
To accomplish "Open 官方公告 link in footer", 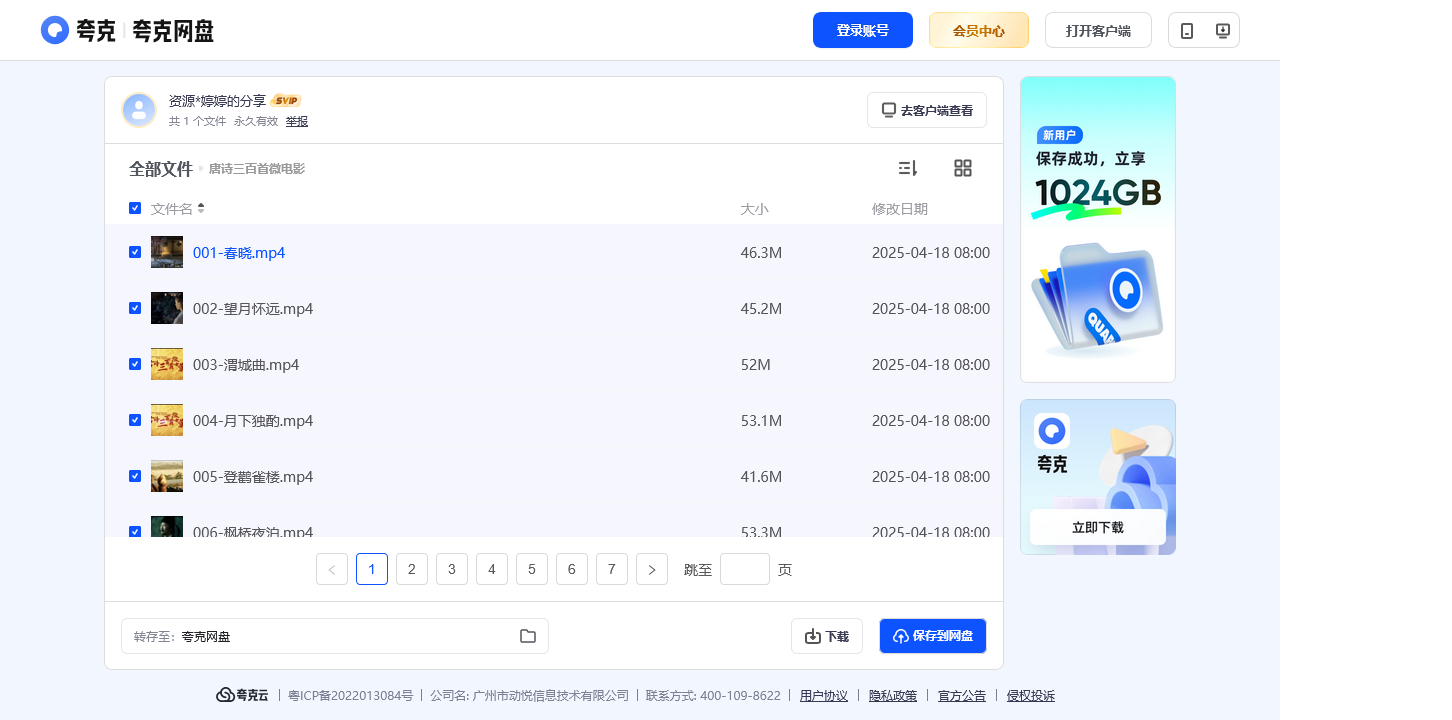I will coord(962,695).
